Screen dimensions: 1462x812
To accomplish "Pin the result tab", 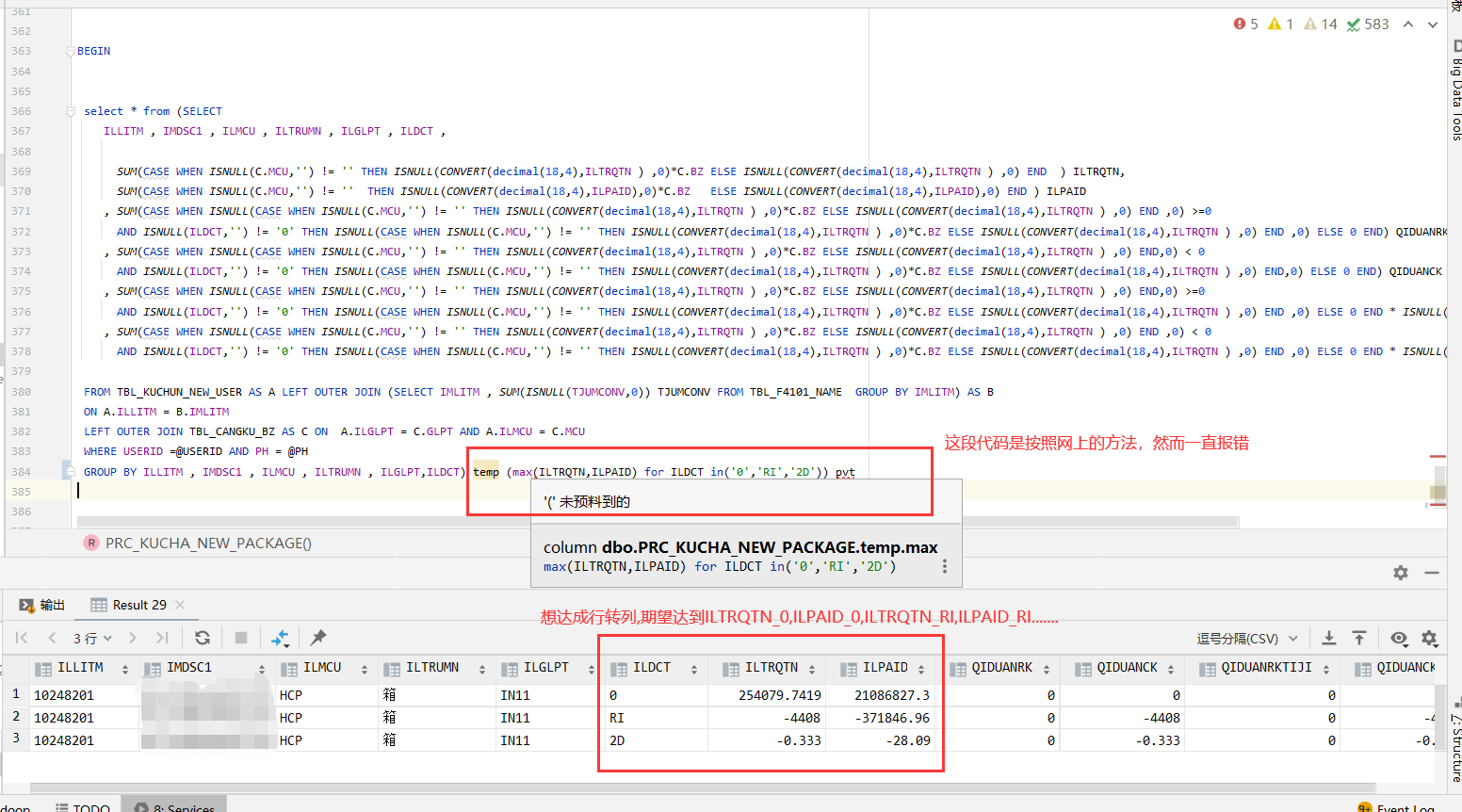I will [318, 638].
